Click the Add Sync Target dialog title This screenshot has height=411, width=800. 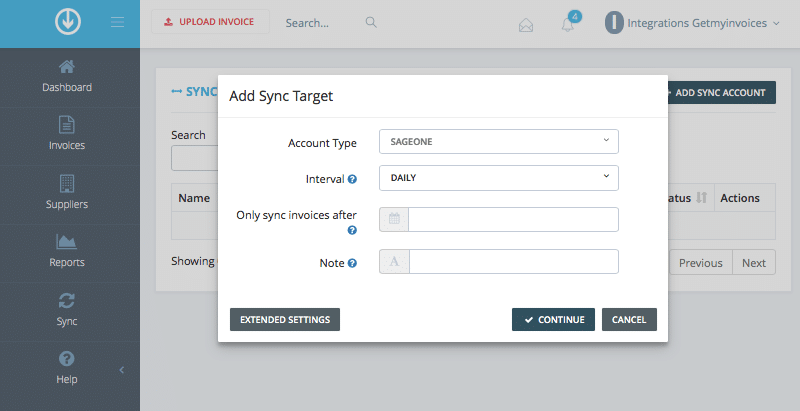pyautogui.click(x=281, y=96)
